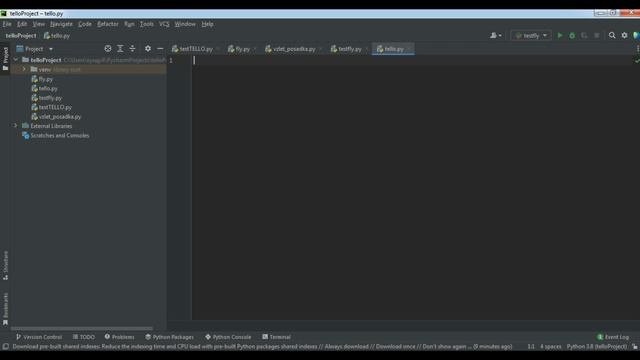The width and height of the screenshot is (640, 360).
Task: Open Project panel options gear
Action: (x=148, y=49)
